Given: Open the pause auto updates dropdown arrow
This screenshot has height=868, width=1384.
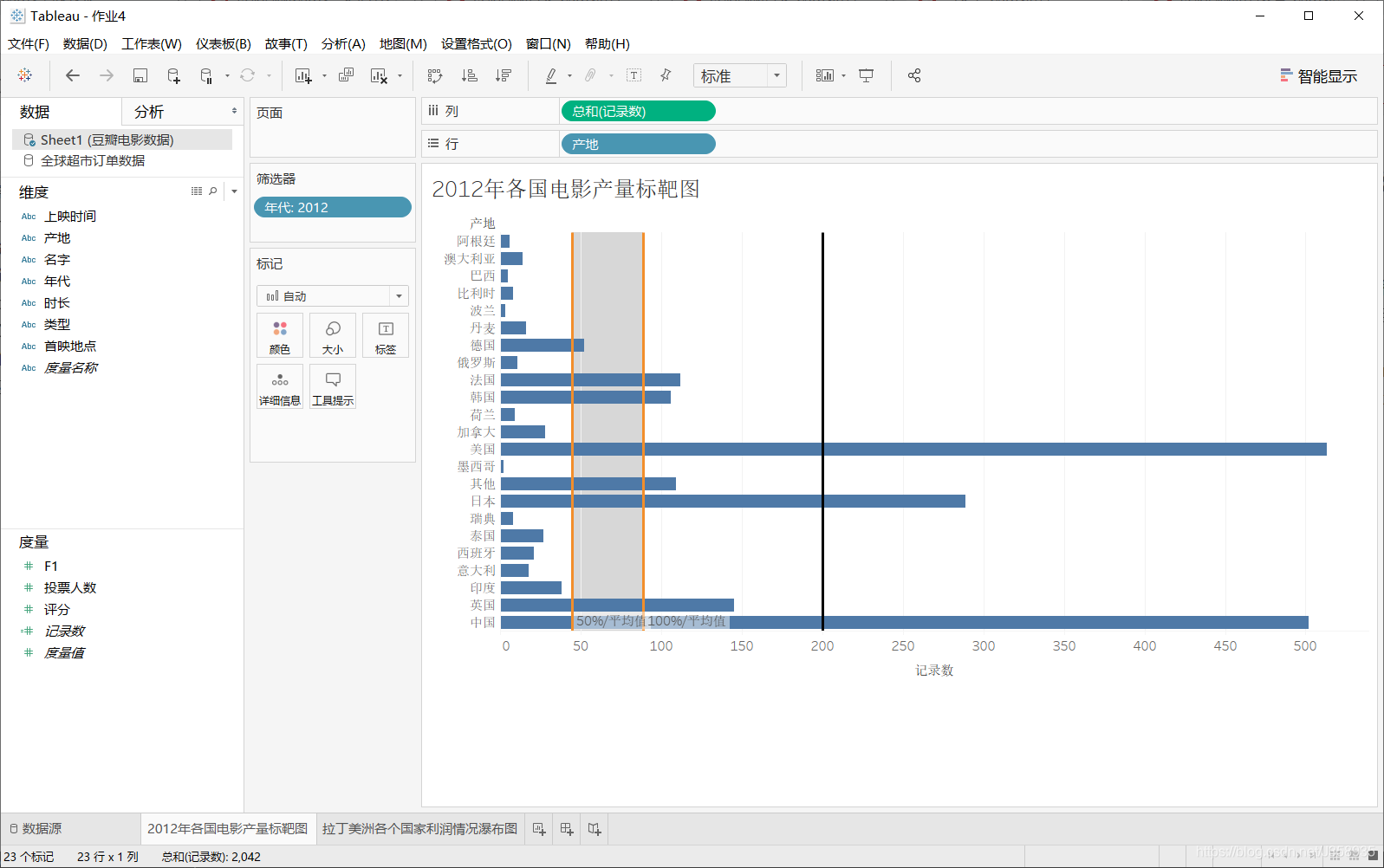Looking at the screenshot, I should [x=227, y=75].
